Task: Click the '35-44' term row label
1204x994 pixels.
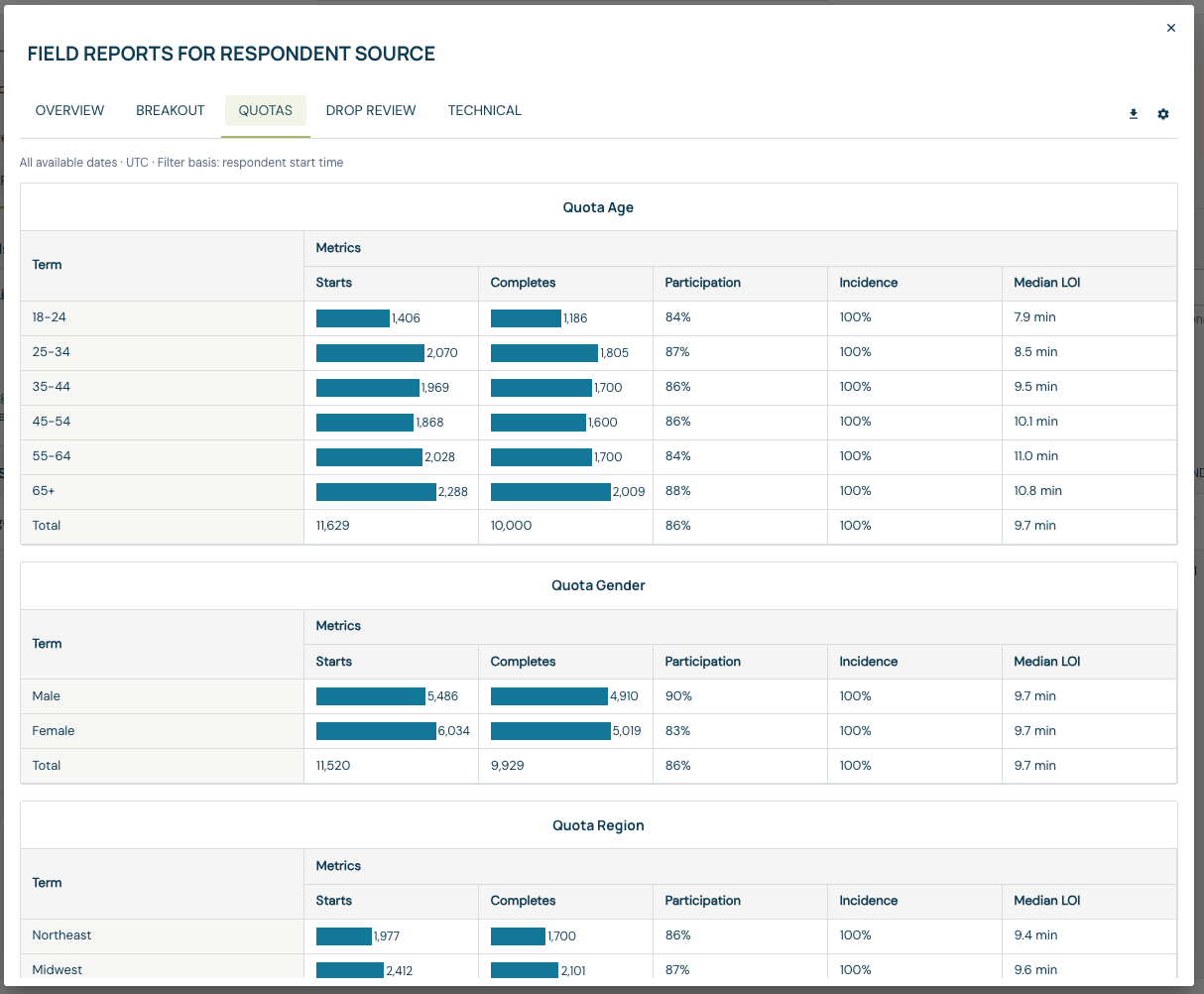Action: pos(52,387)
